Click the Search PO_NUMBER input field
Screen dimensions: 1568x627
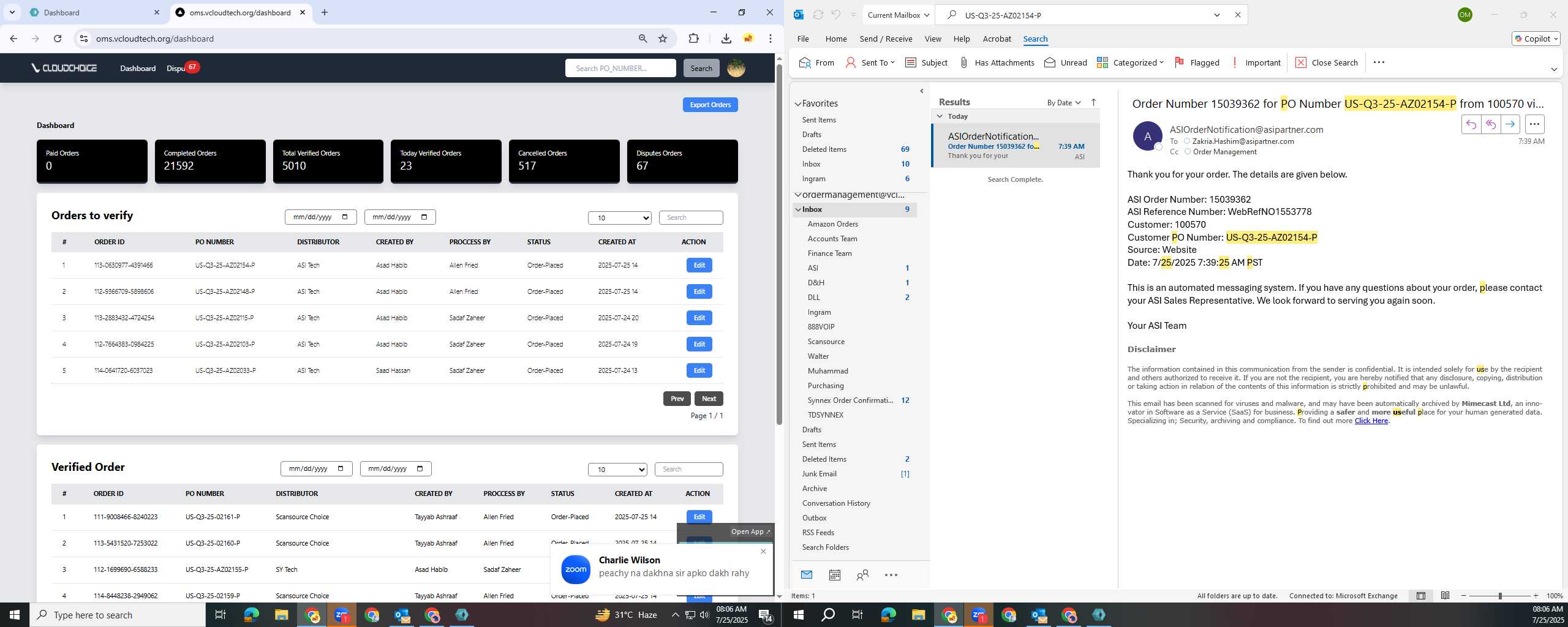click(x=620, y=68)
